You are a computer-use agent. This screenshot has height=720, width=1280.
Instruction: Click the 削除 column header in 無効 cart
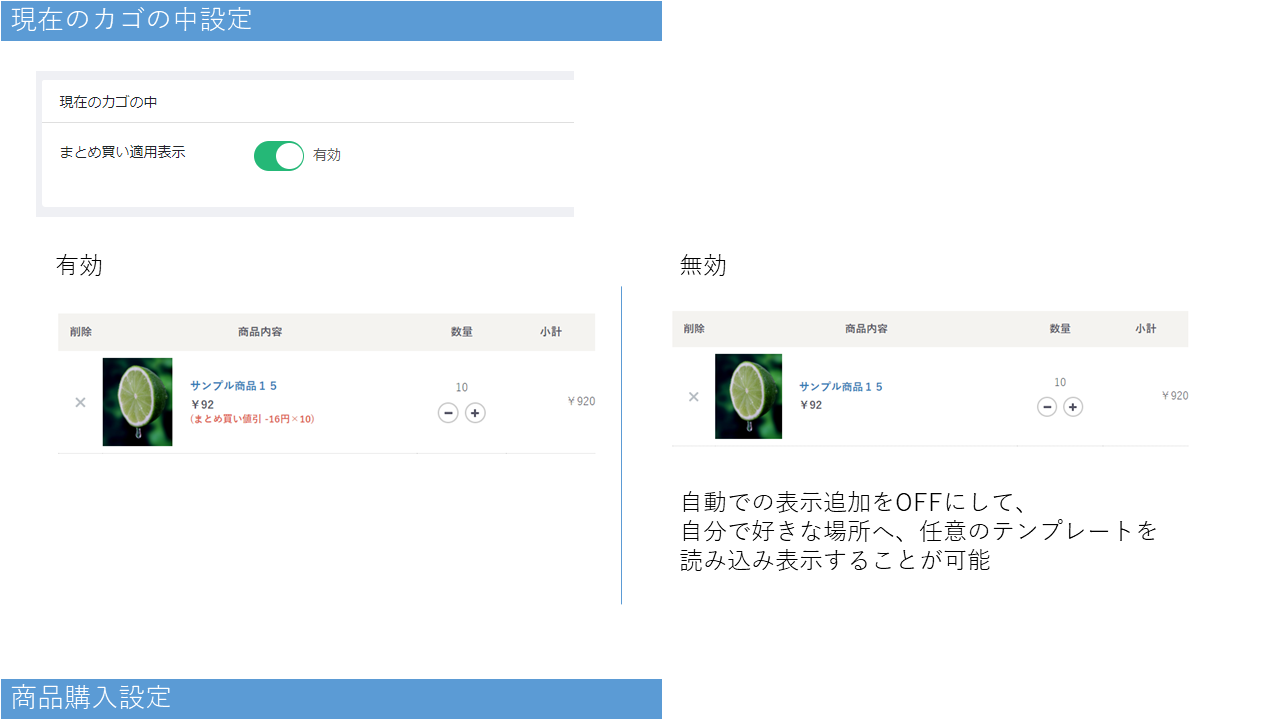[694, 329]
